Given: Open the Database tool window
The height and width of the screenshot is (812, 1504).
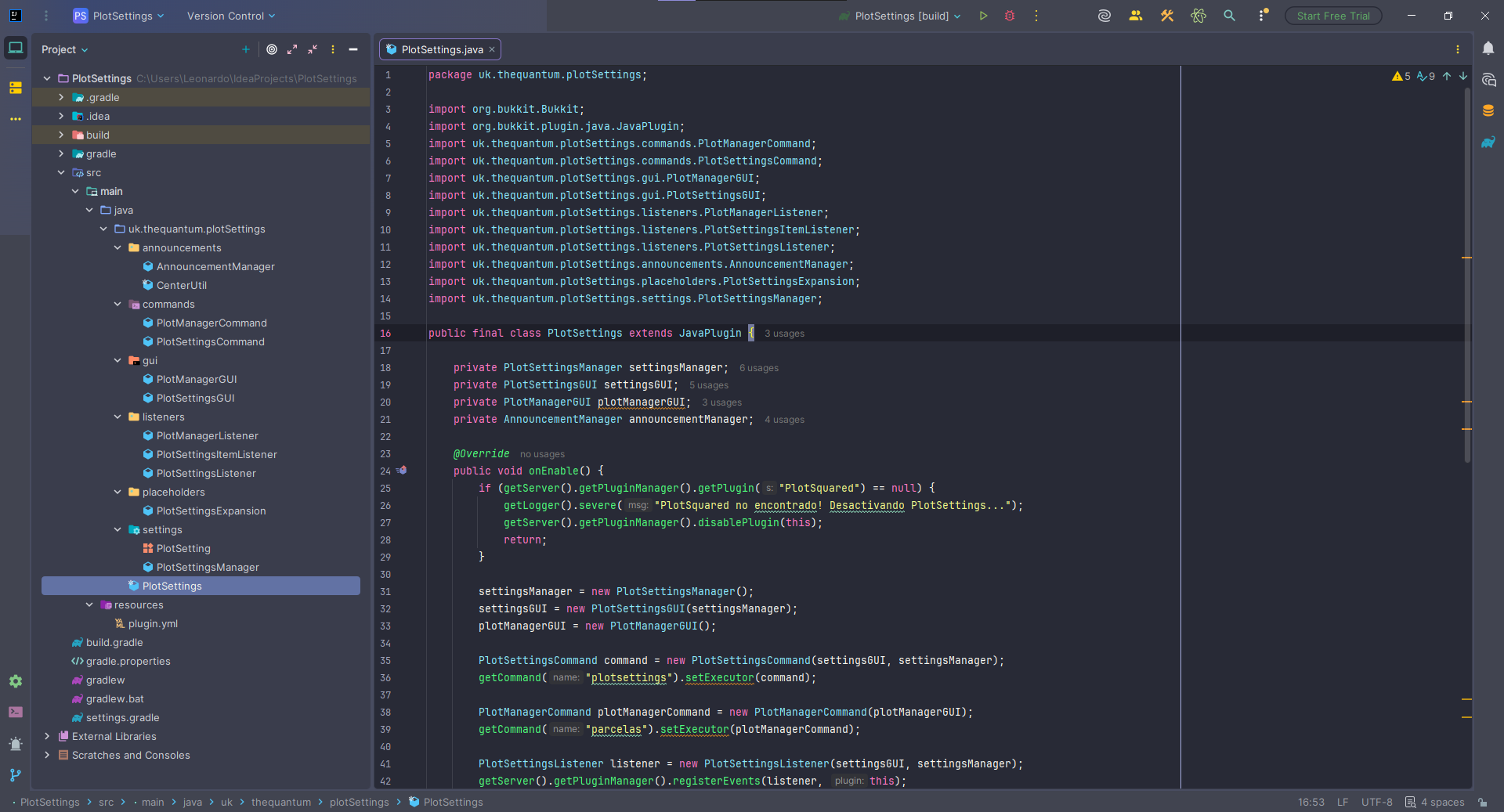Looking at the screenshot, I should point(1488,111).
